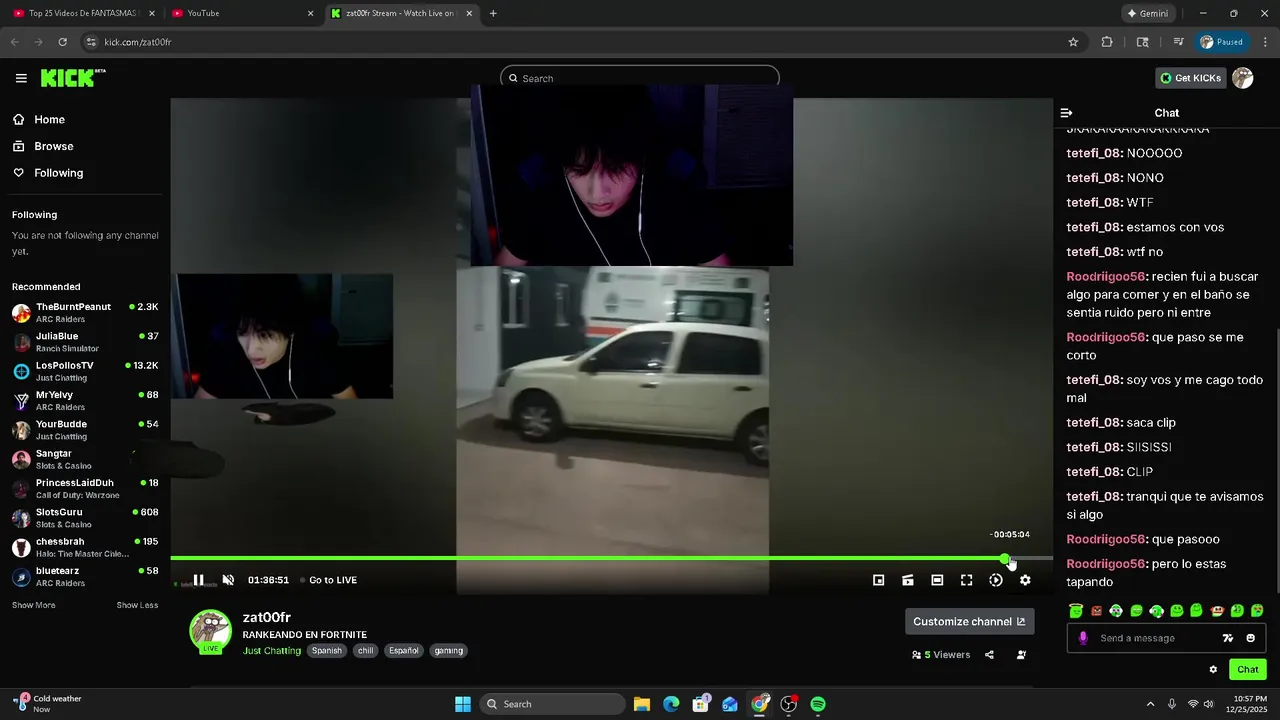
Task: Click the 5 Viewers count
Action: (941, 655)
